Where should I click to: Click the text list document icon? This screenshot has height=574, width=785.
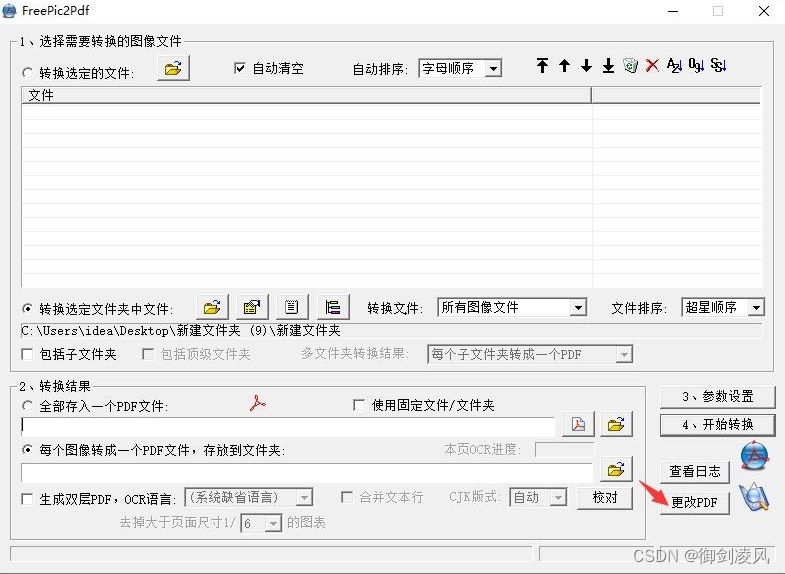pyautogui.click(x=292, y=307)
